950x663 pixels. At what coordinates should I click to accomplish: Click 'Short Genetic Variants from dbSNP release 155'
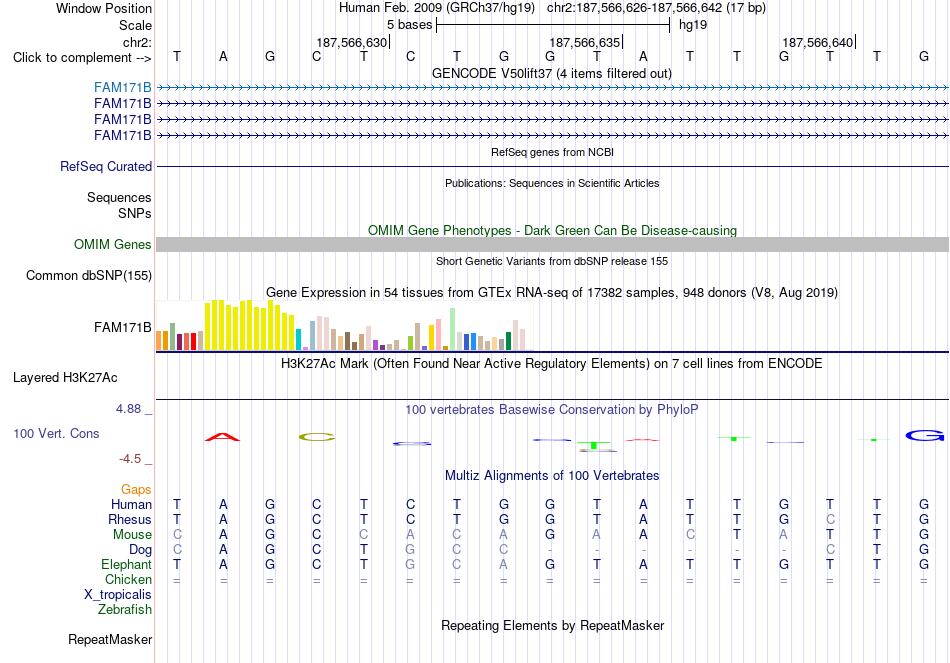pos(552,261)
